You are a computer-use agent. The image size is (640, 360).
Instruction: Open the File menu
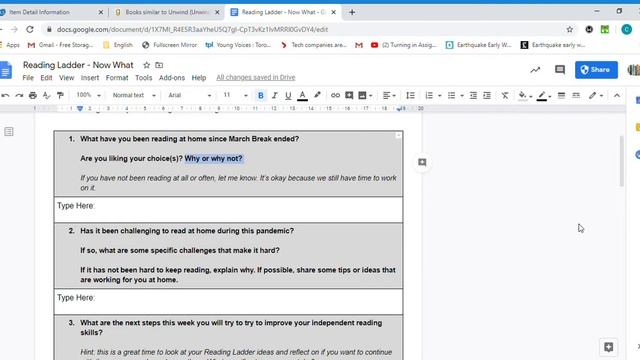[x=28, y=78]
